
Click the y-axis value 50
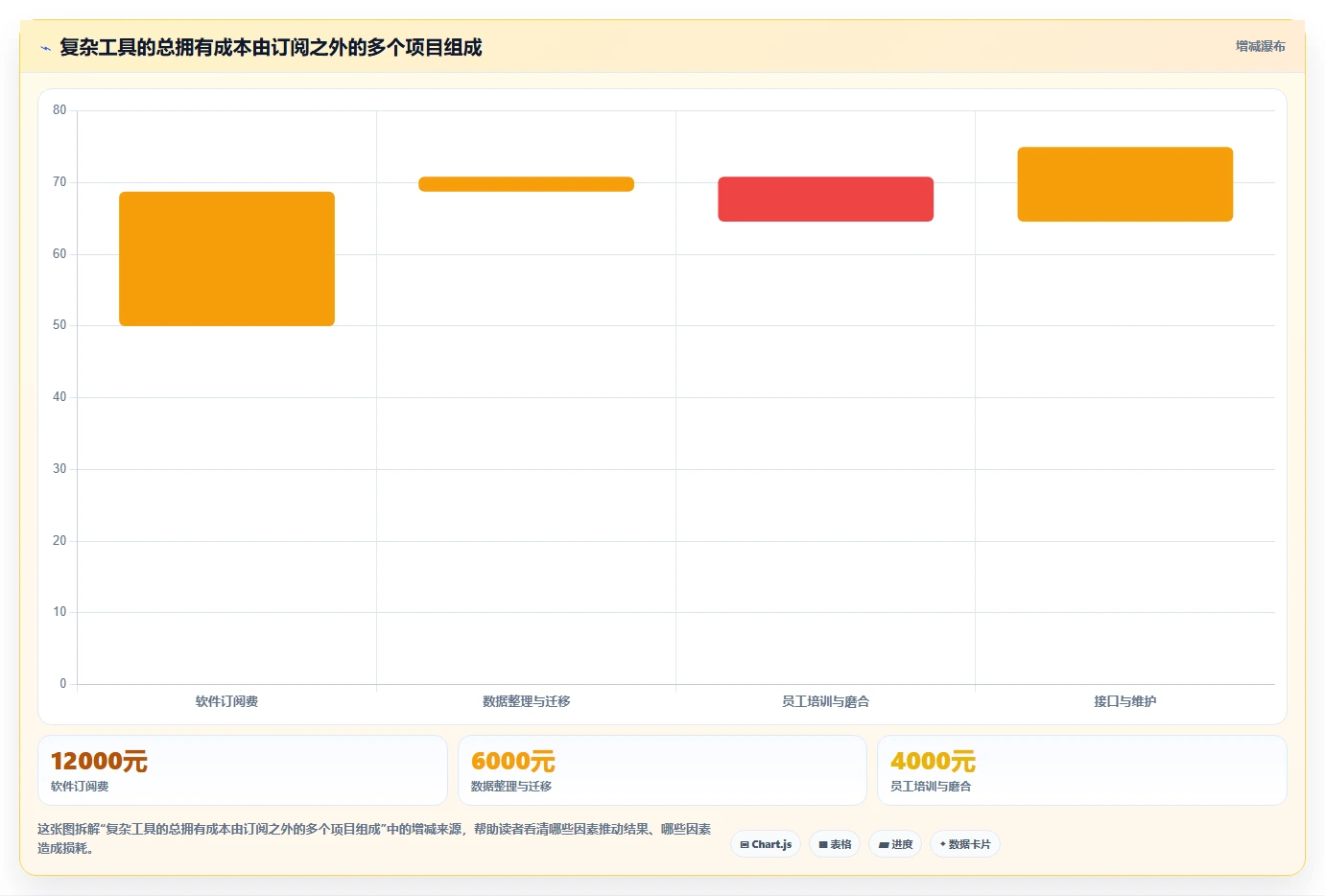click(59, 325)
